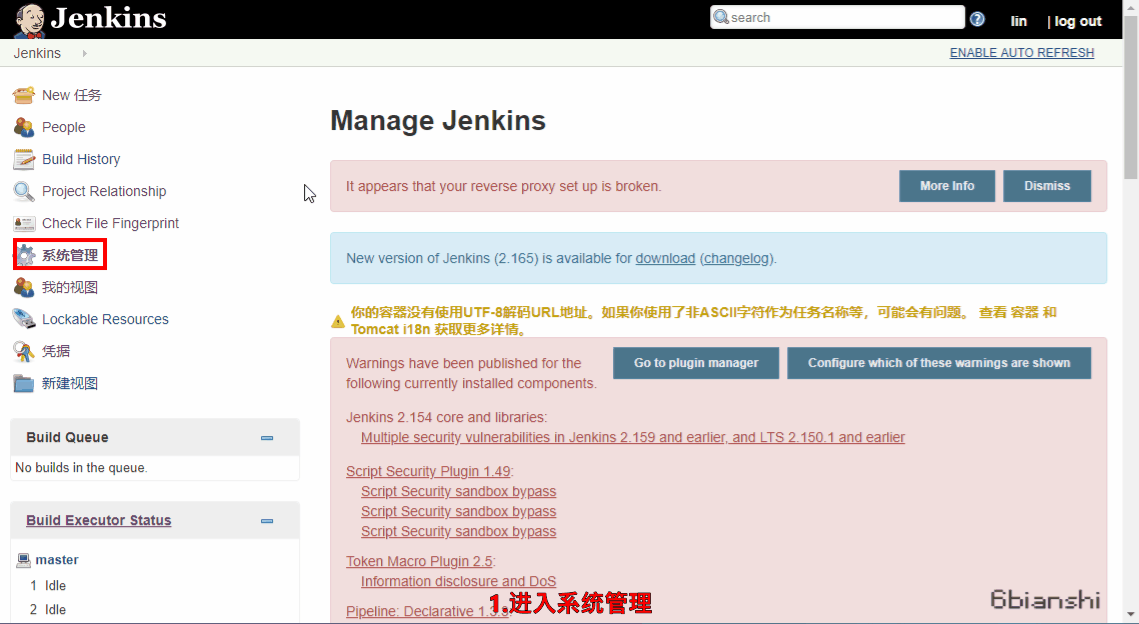Click Lockable Resources drive icon

click(24, 319)
